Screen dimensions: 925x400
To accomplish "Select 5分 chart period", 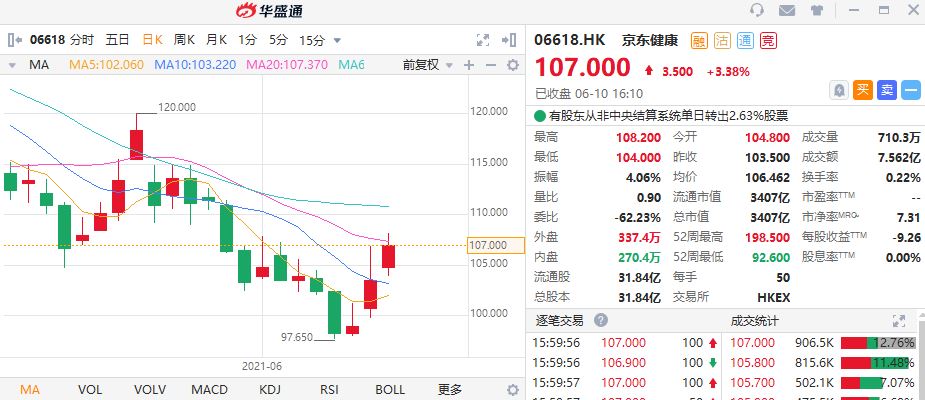I will (278, 40).
